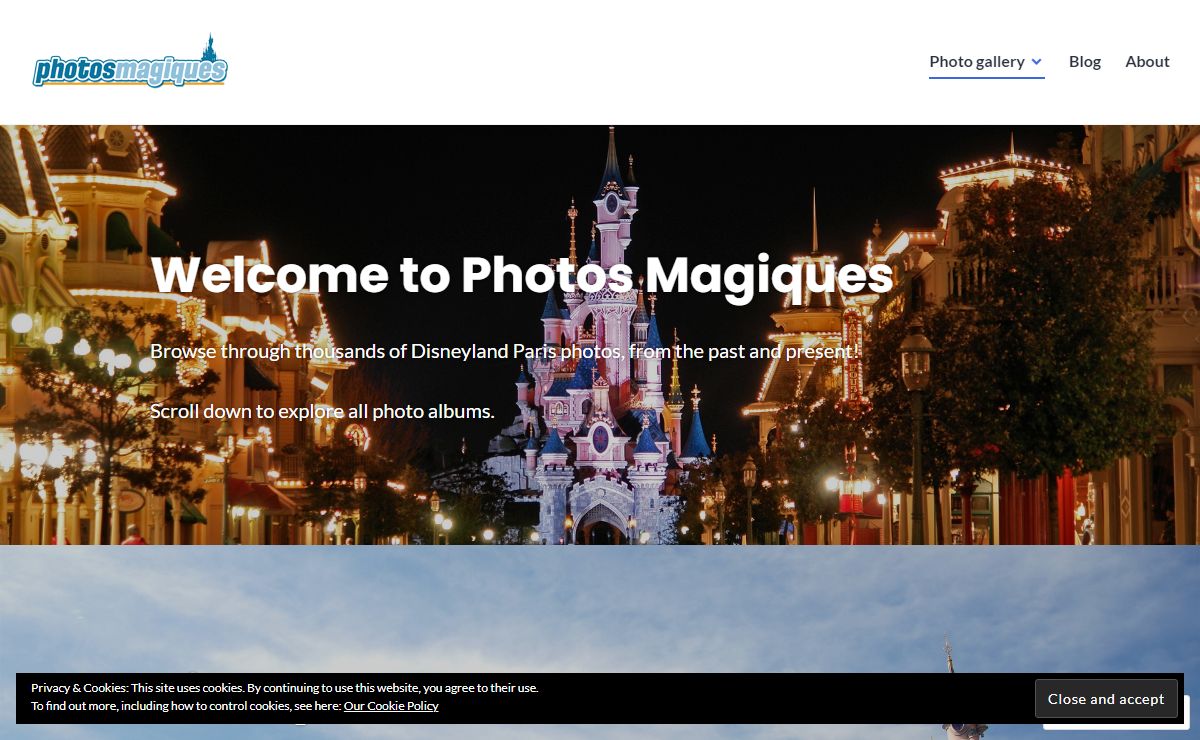1200x740 pixels.
Task: Click the Welcome to Photos Magiques heading
Action: click(x=522, y=275)
